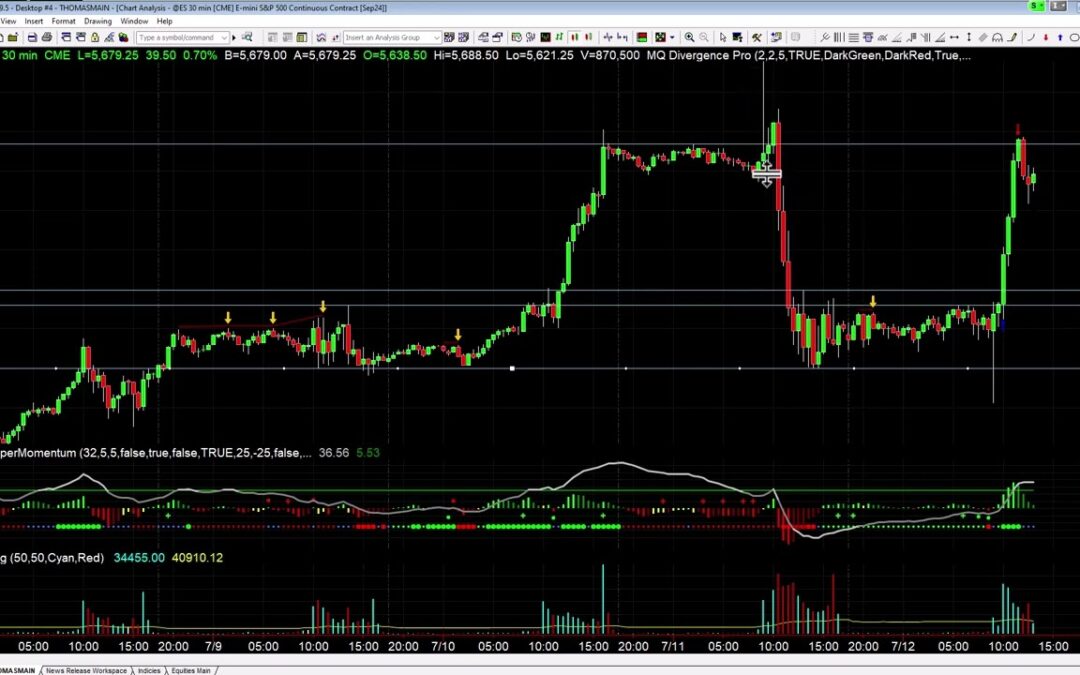The width and height of the screenshot is (1080, 675).
Task: Select the vertical lines drawing tool
Action: [838, 37]
